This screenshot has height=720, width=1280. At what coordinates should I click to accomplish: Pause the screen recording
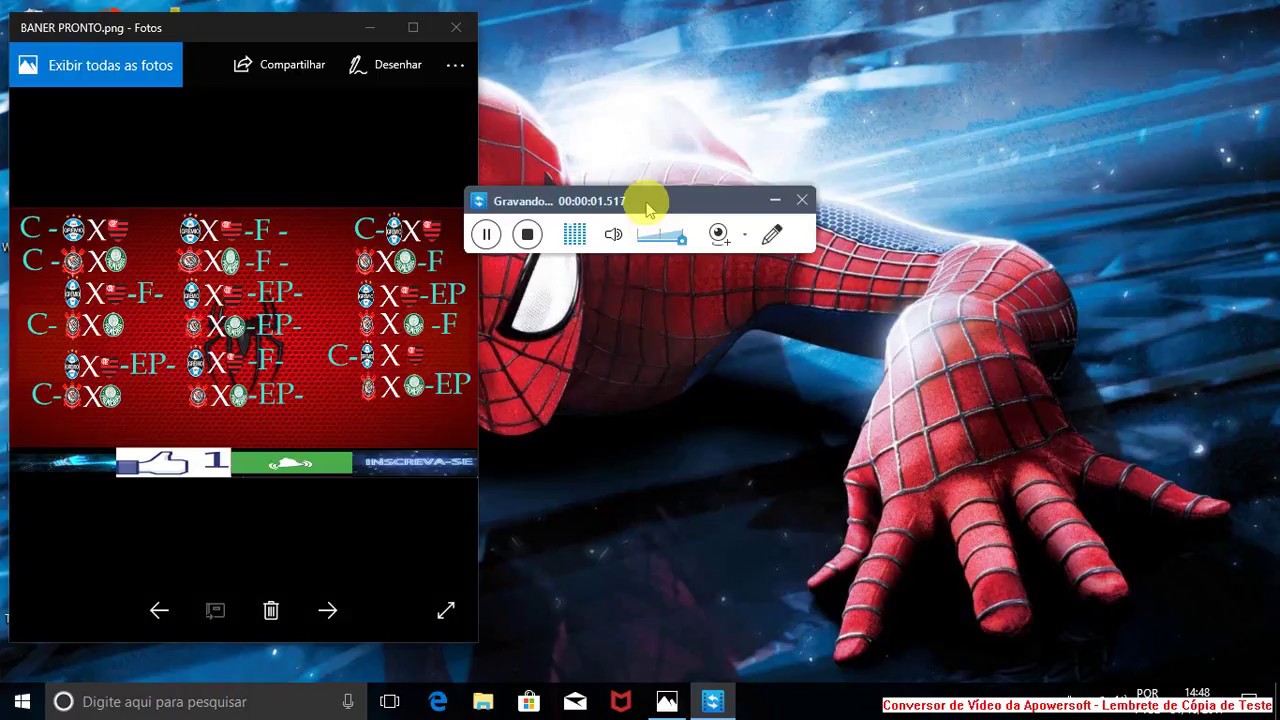point(486,235)
